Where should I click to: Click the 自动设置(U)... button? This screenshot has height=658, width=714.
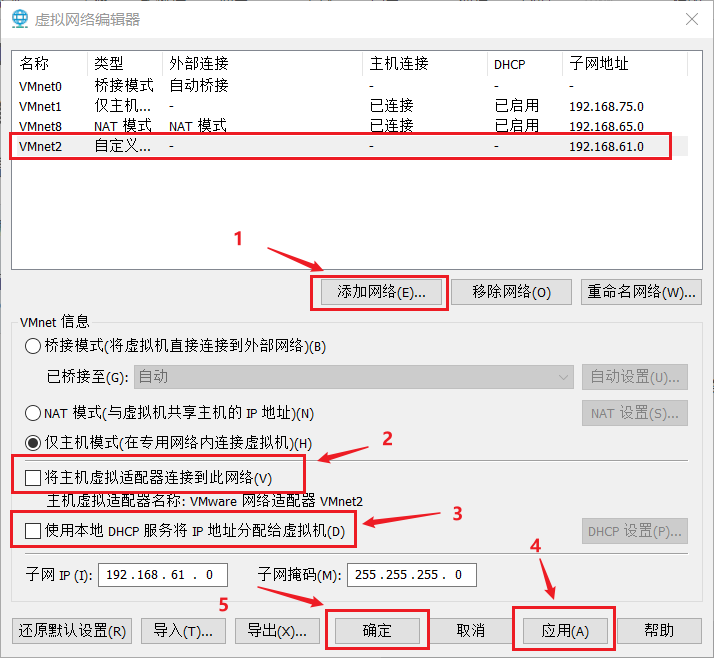click(x=635, y=377)
